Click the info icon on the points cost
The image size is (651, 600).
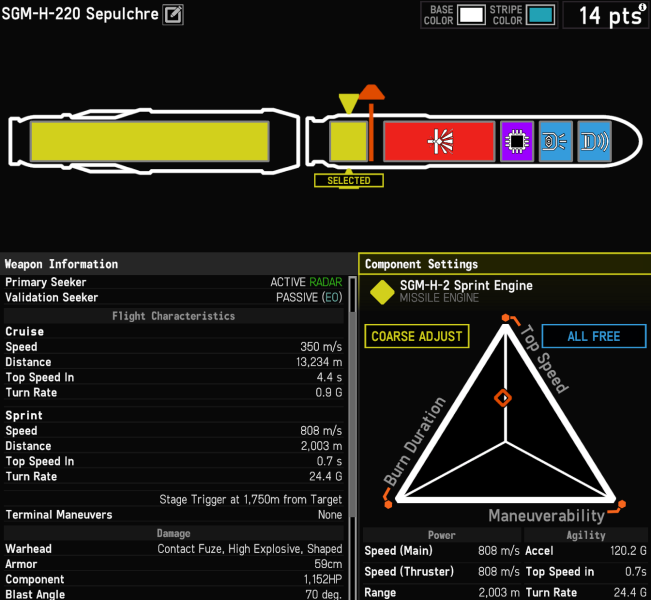click(642, 7)
